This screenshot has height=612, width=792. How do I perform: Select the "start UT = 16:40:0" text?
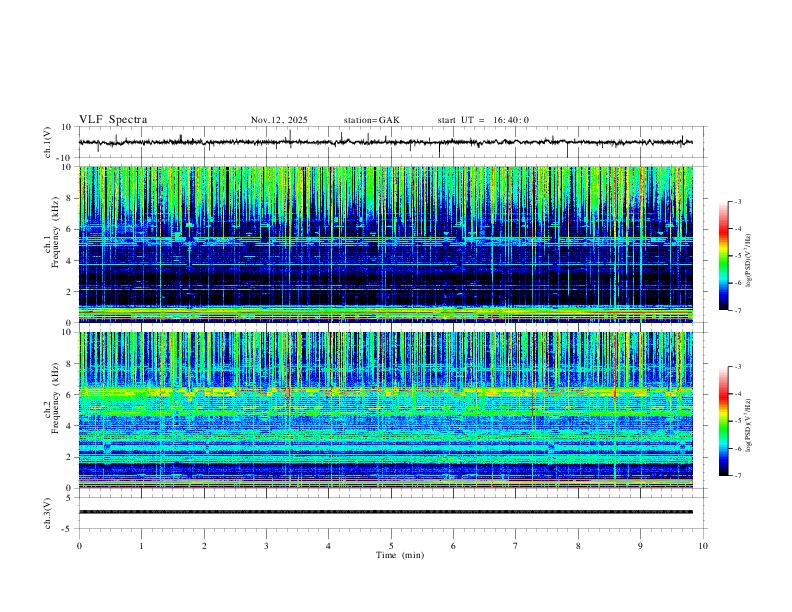click(483, 120)
